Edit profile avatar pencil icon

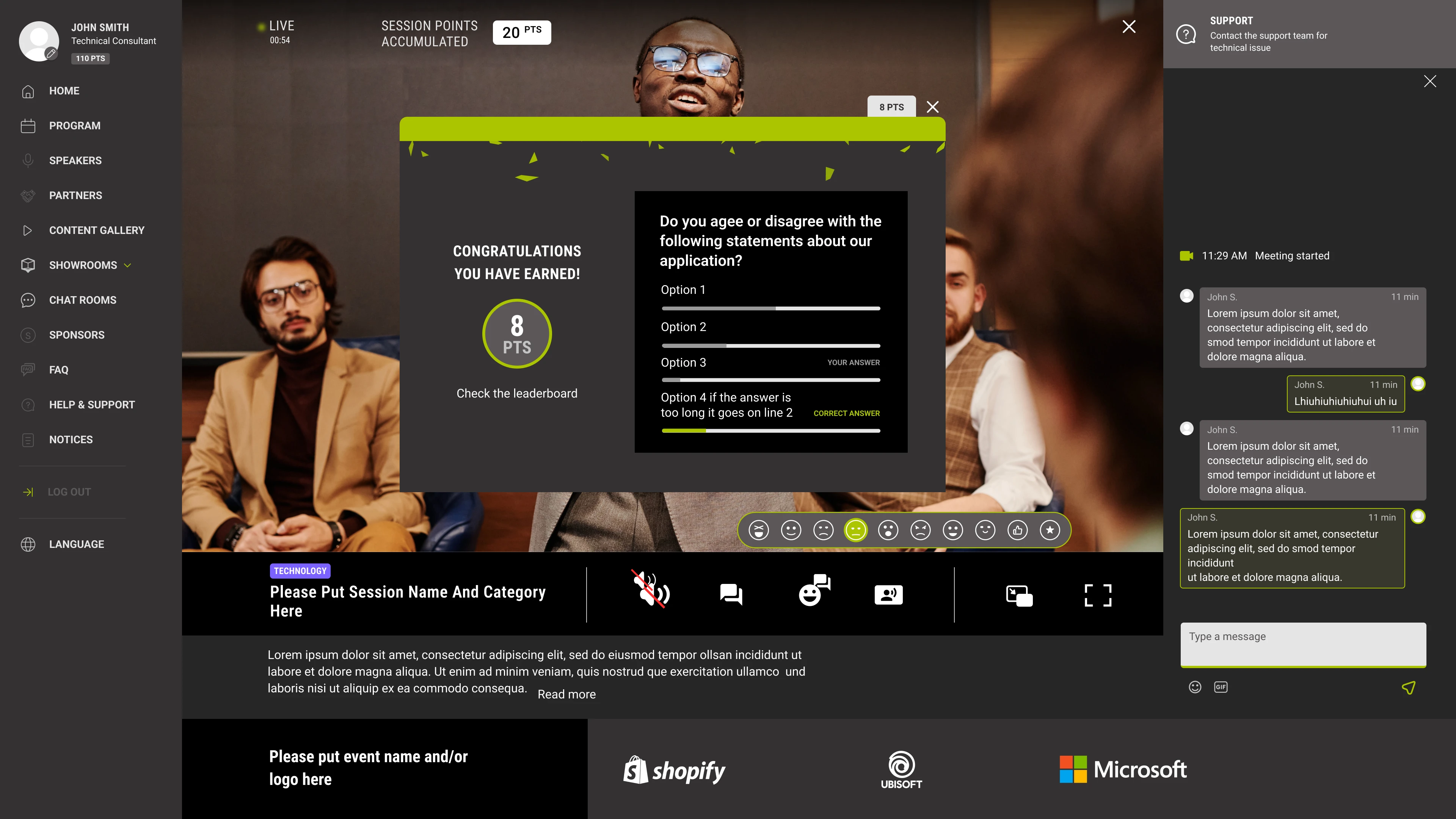(x=51, y=54)
